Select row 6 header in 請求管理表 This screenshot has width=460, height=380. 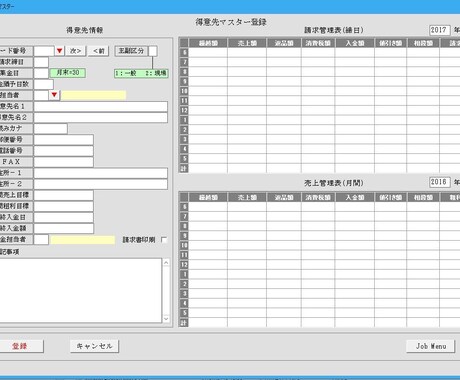tap(184, 52)
